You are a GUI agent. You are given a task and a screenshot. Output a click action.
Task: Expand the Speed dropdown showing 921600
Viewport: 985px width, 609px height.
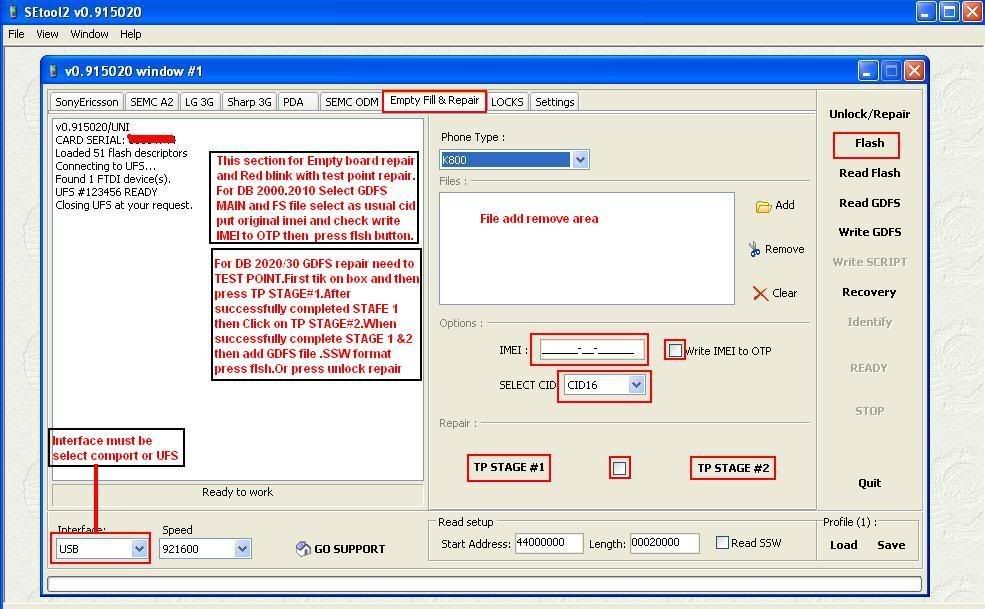coord(242,549)
